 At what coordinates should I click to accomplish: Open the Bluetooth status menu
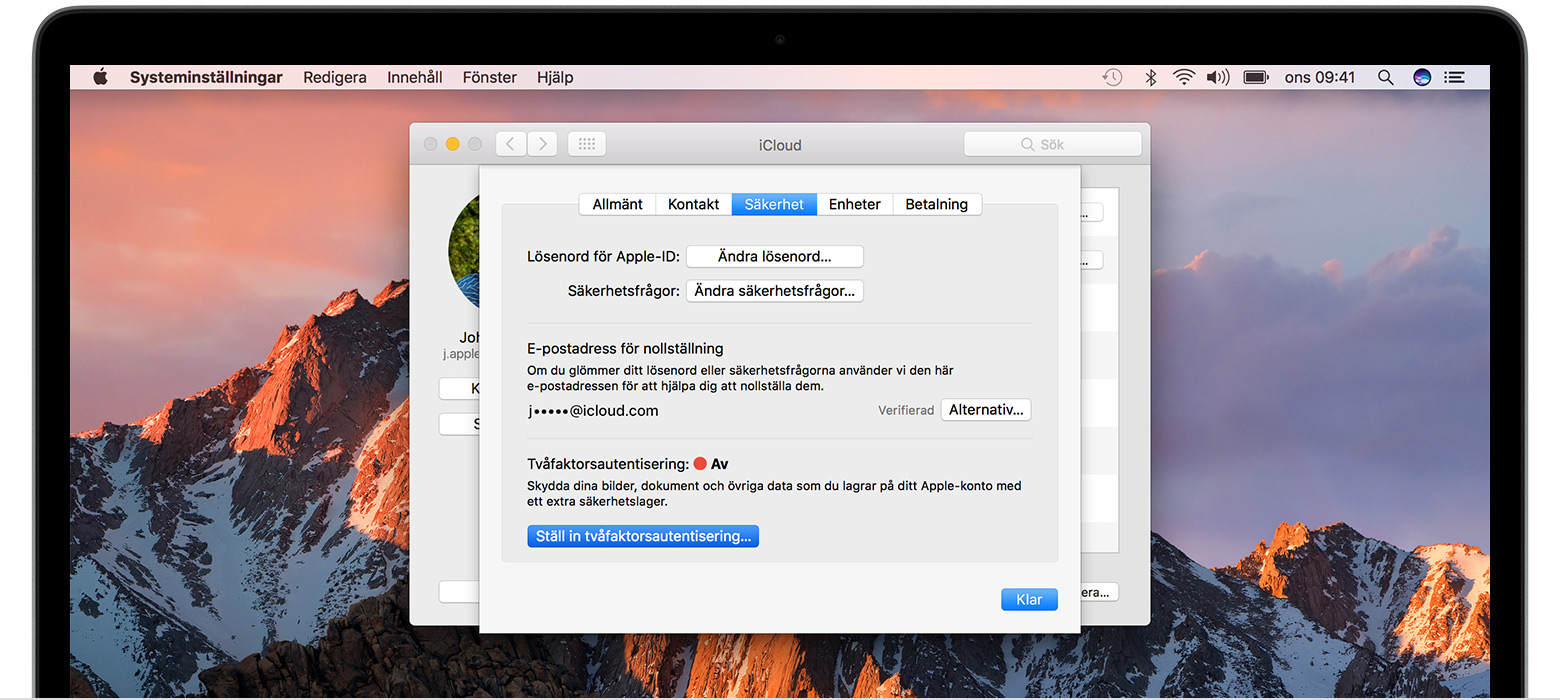click(x=1150, y=77)
